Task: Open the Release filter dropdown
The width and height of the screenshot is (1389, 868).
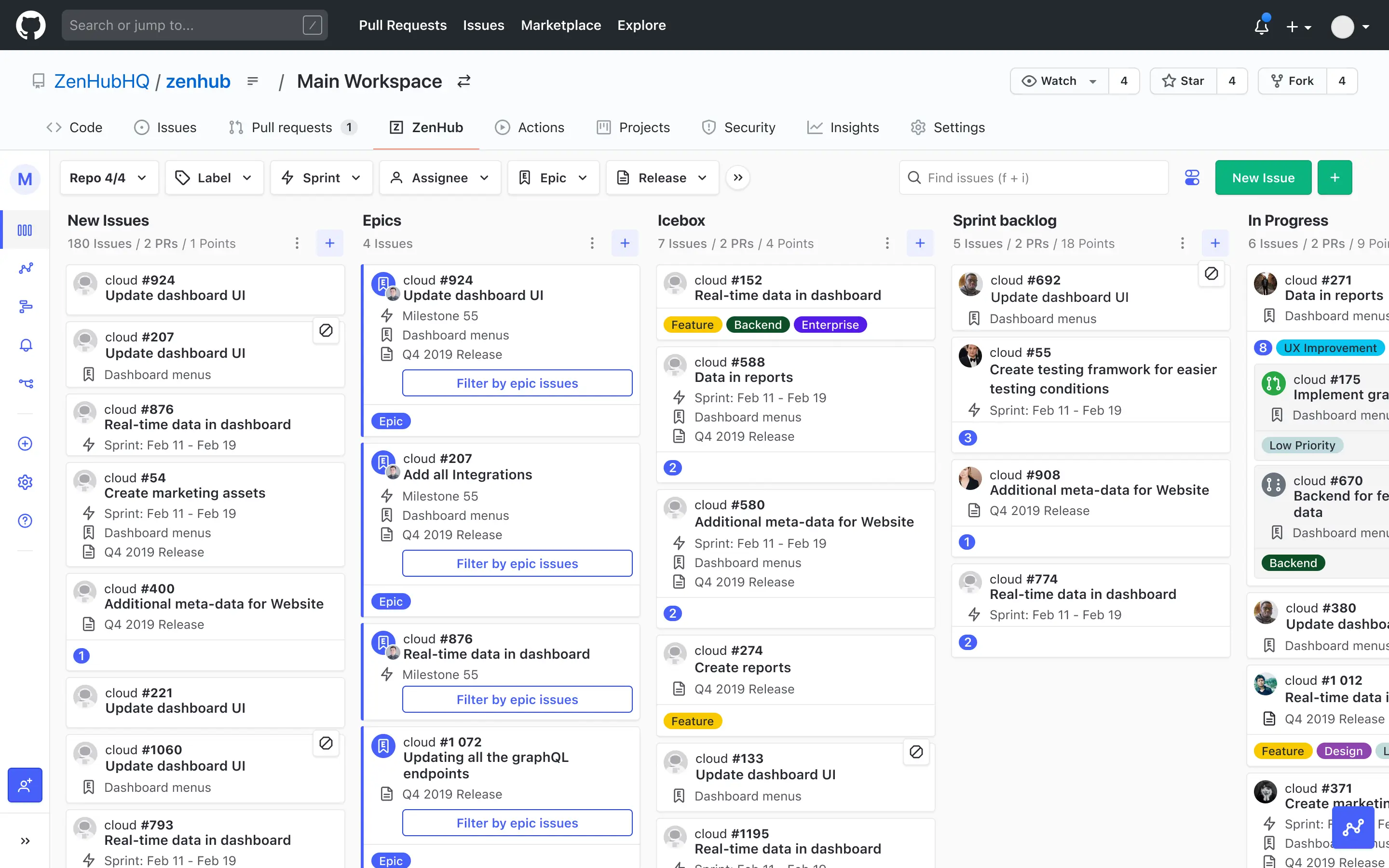Action: click(x=662, y=178)
